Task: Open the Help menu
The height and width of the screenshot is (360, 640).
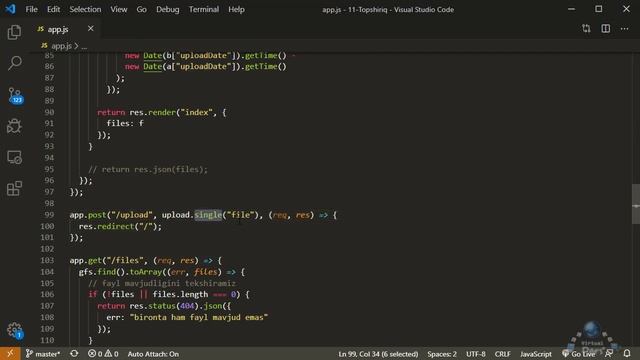Action: point(236,9)
